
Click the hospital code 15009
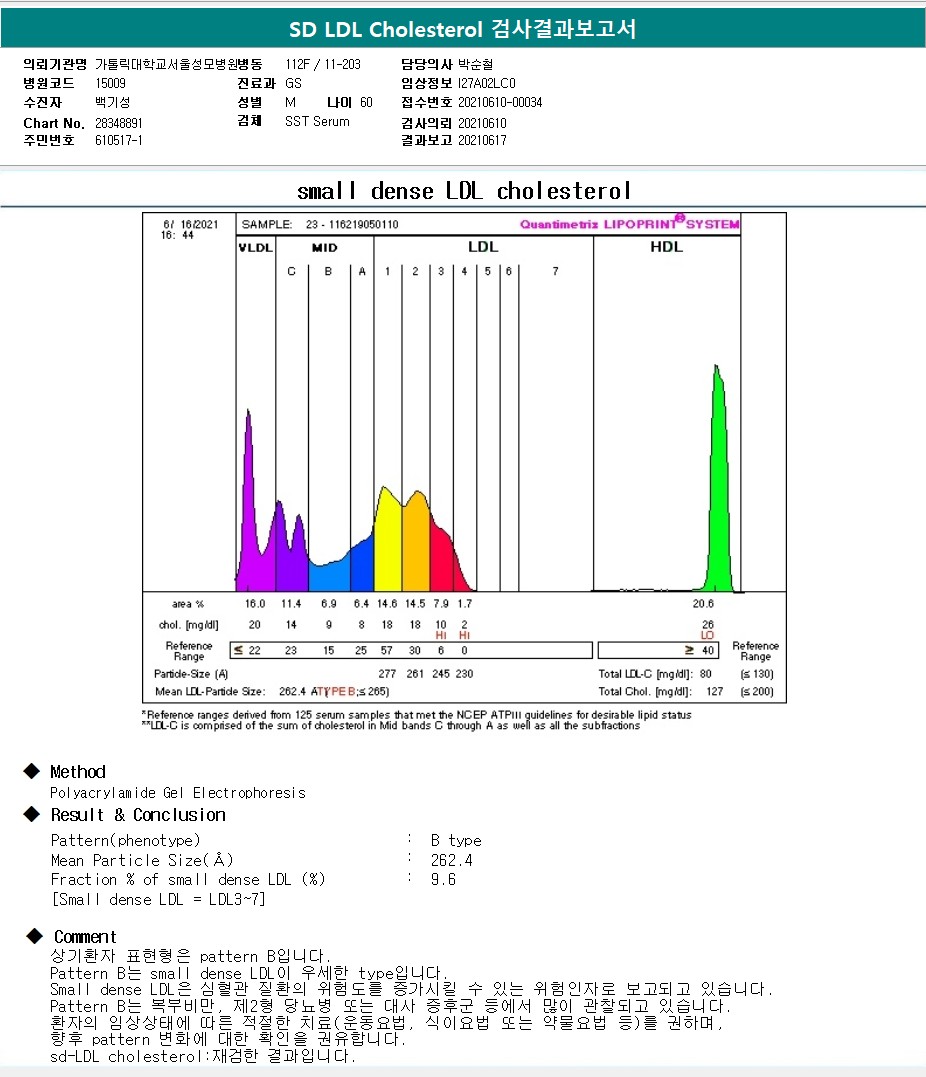pyautogui.click(x=111, y=83)
